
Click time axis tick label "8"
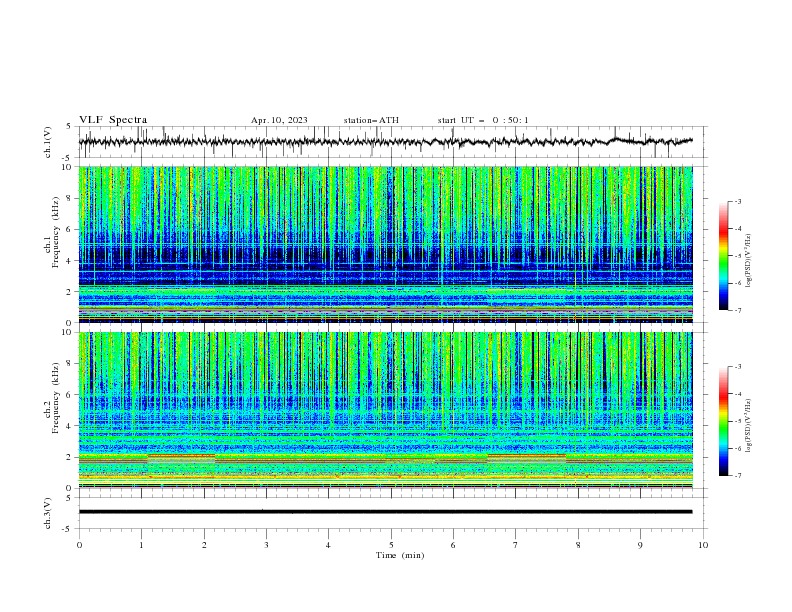(578, 545)
